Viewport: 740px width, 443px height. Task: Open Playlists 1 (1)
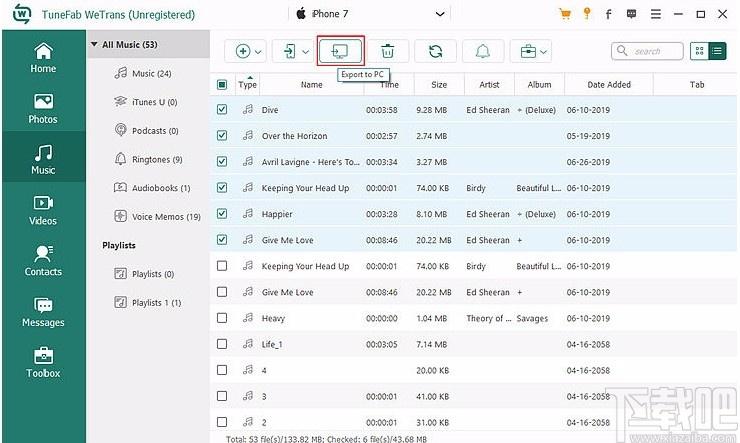coord(148,302)
